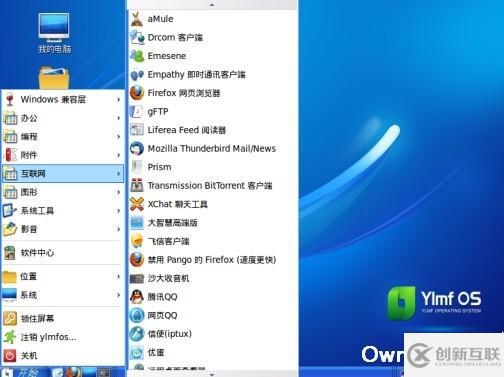
Task: Click the 大智慧高端版 icon
Action: click(x=137, y=223)
